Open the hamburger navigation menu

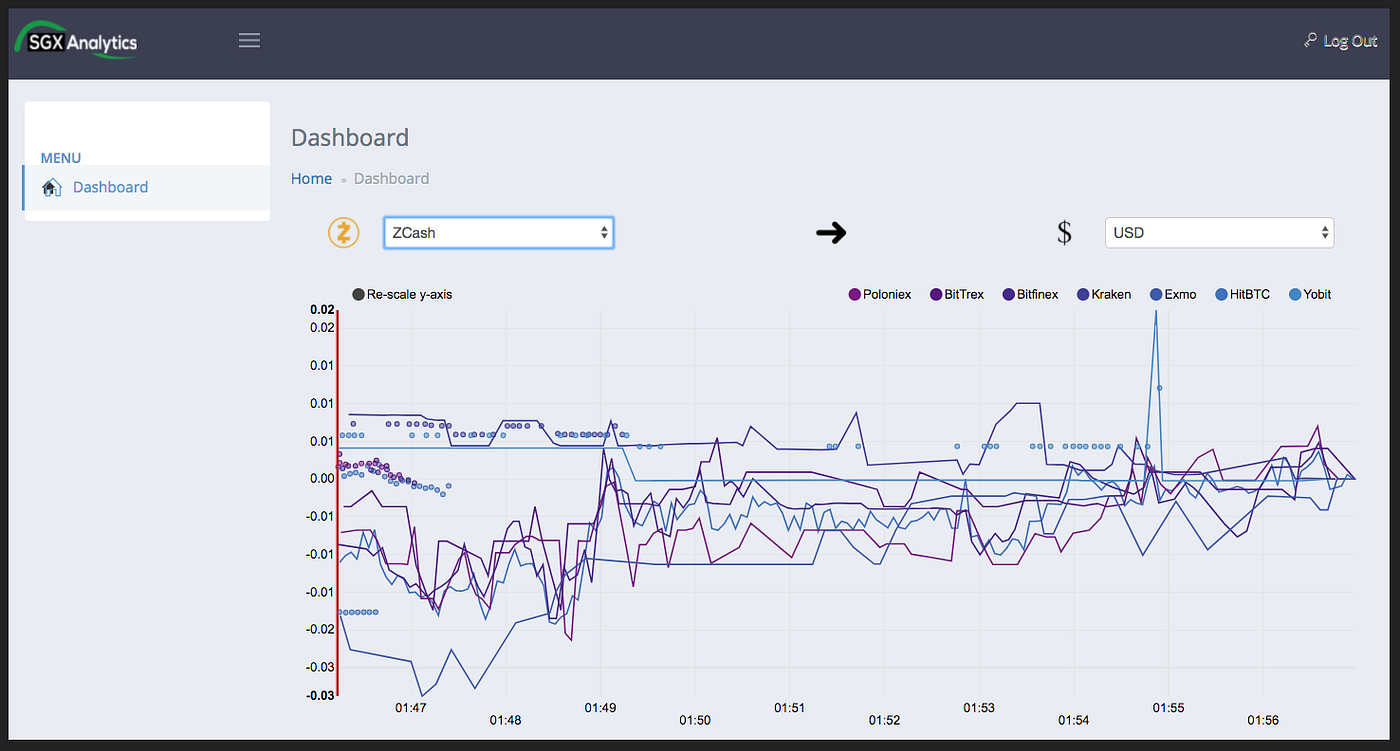(249, 40)
